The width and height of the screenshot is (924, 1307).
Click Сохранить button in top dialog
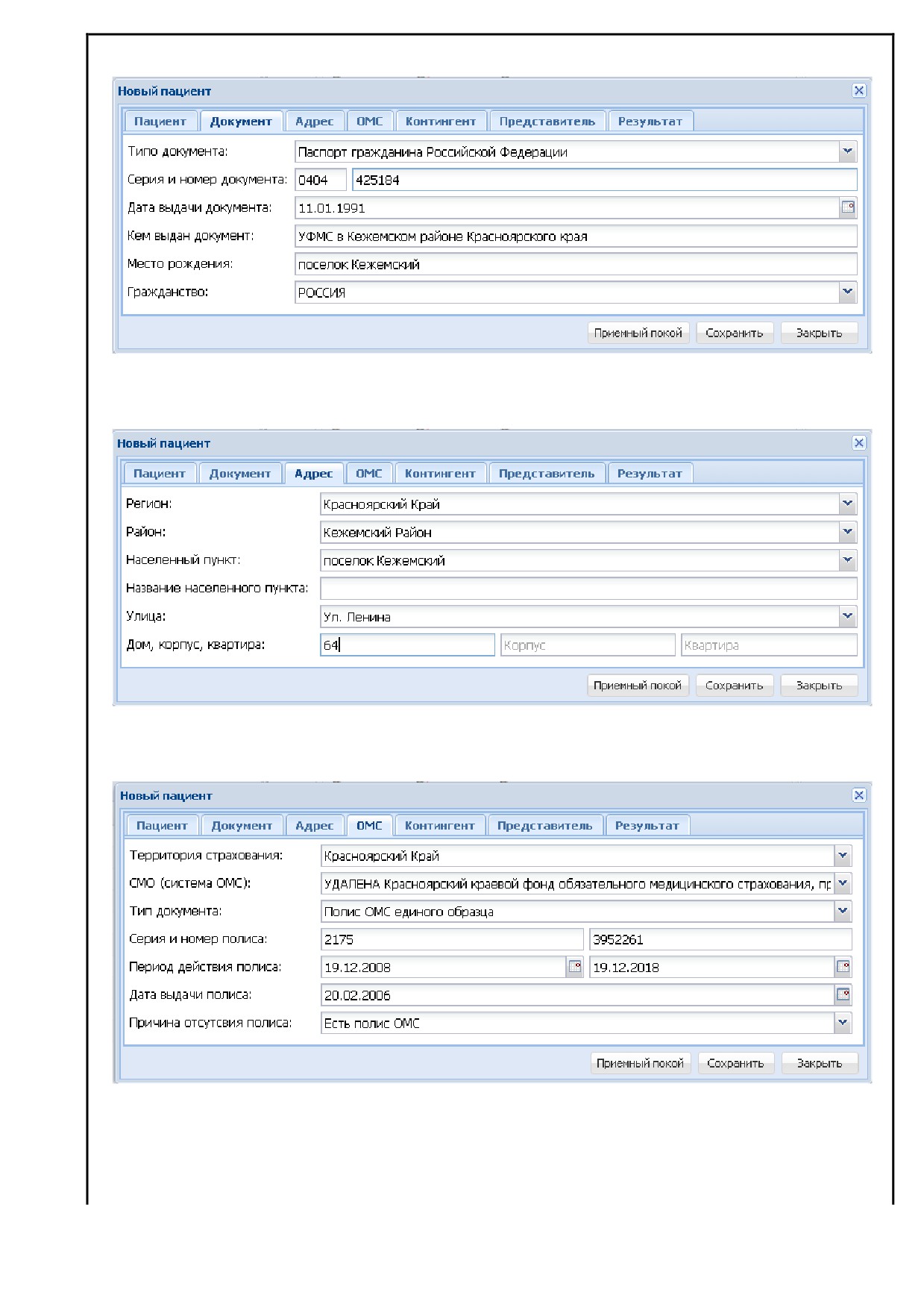point(735,333)
